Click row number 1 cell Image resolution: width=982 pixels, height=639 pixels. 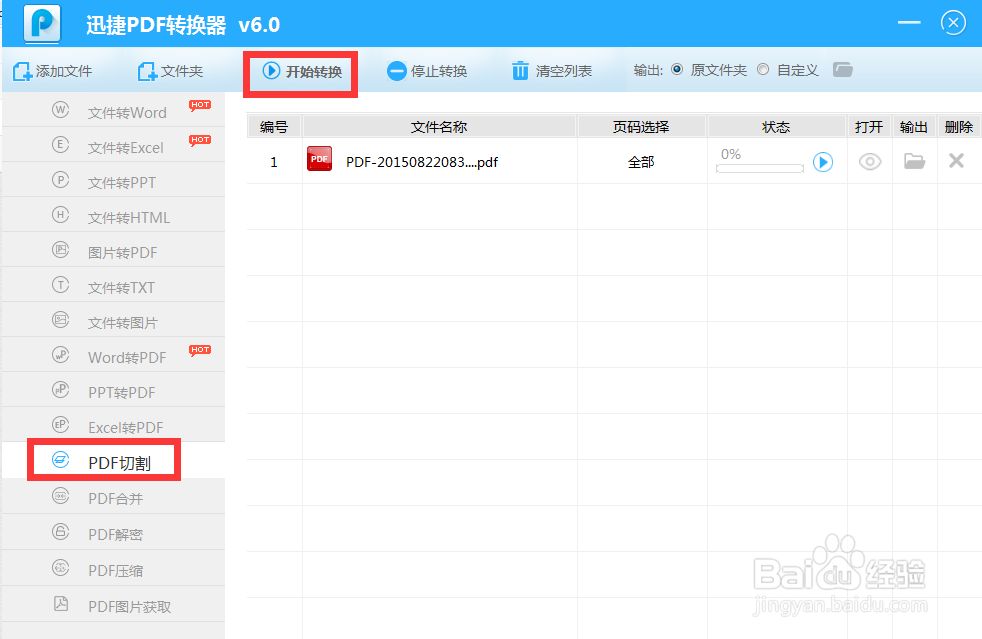tap(274, 162)
